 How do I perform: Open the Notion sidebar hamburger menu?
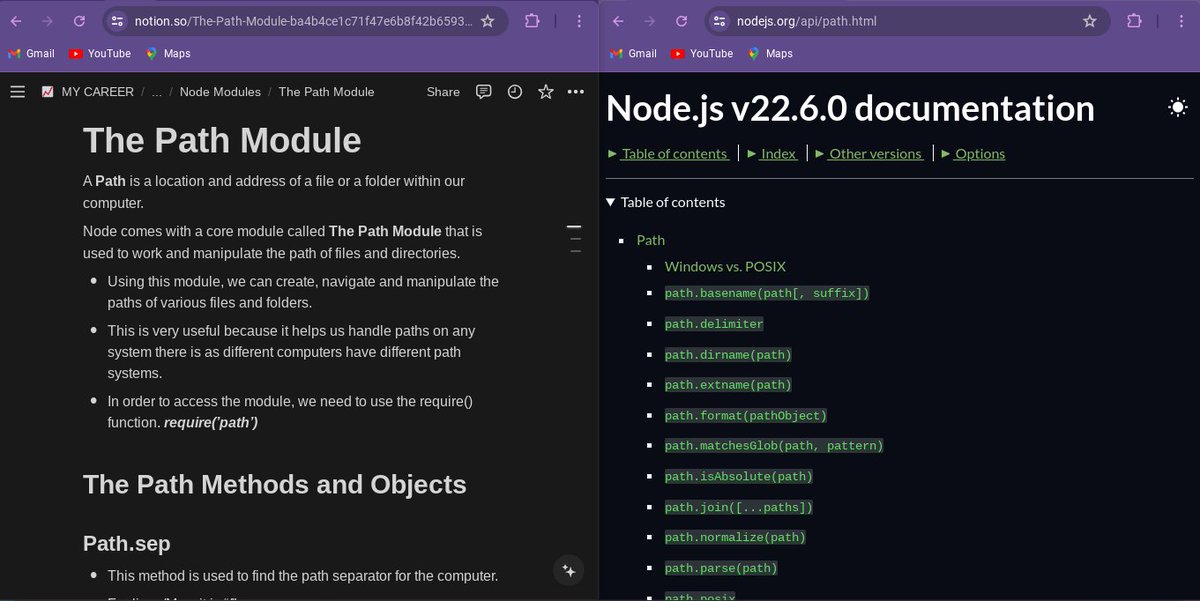coord(17,91)
